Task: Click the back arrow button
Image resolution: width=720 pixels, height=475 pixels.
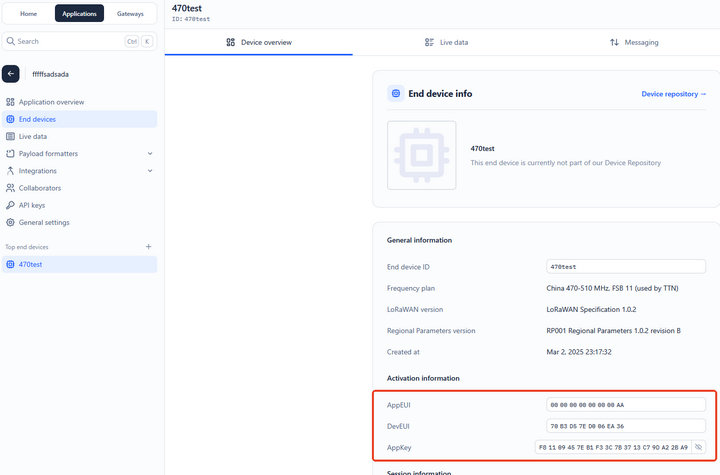Action: coord(11,74)
